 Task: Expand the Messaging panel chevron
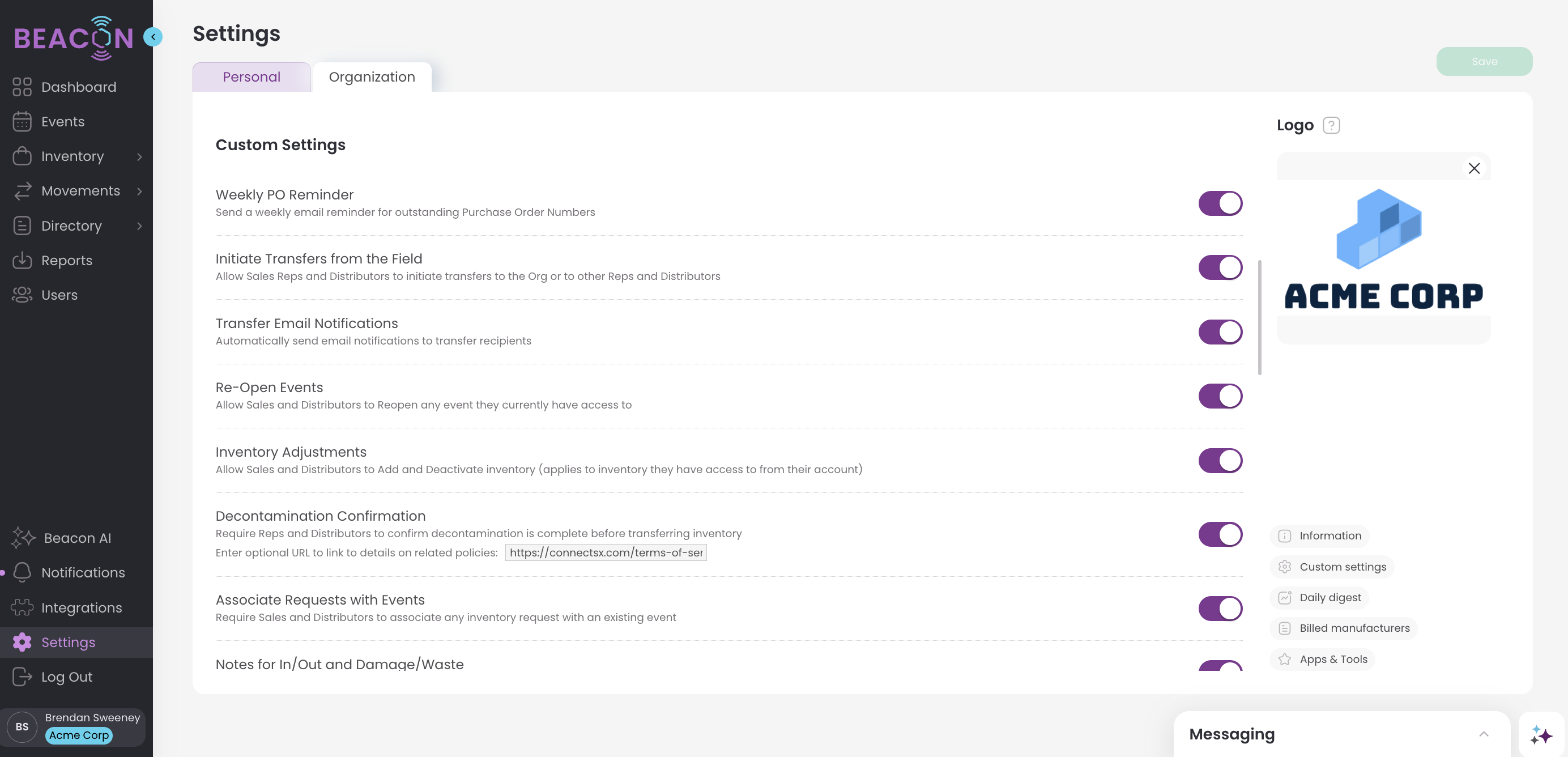[x=1484, y=734]
